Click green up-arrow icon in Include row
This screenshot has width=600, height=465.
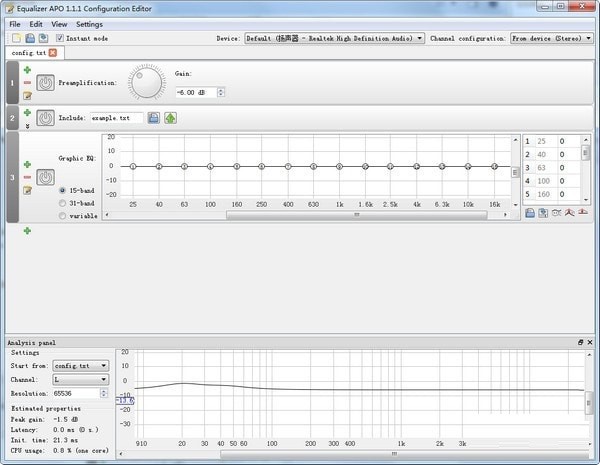coord(170,118)
